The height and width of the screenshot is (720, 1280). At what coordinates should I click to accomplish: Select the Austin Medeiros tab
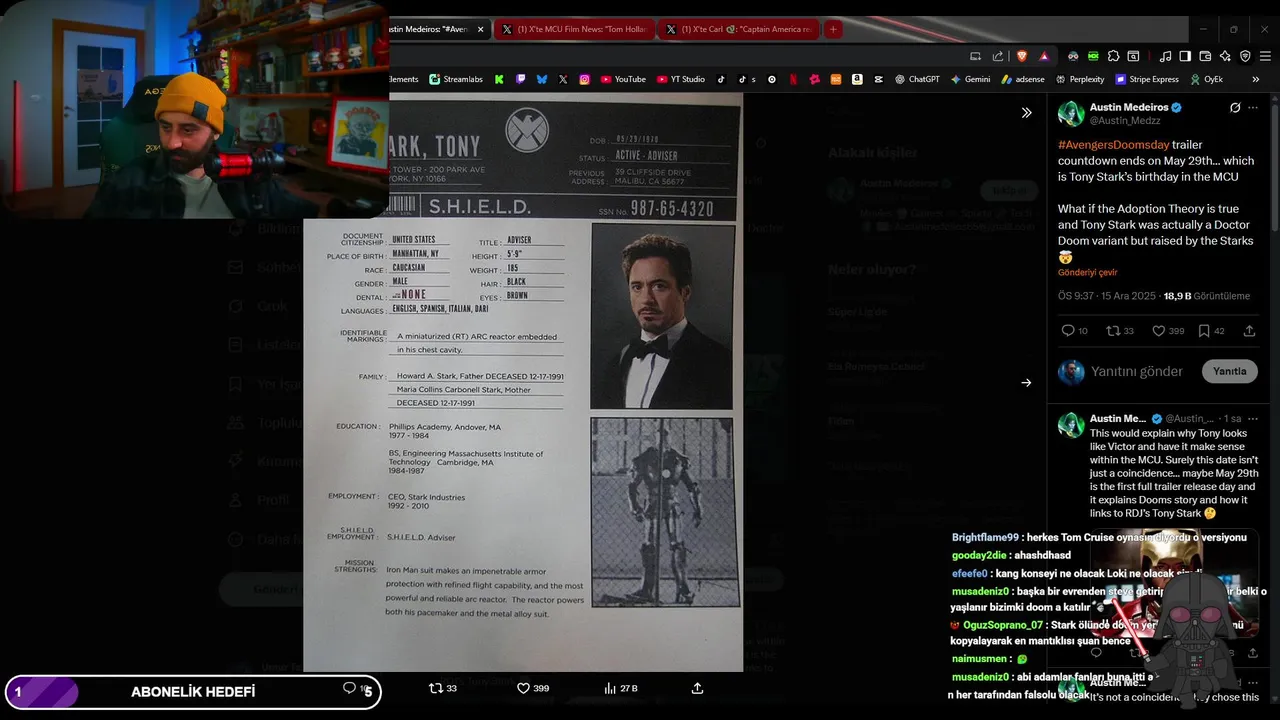(430, 29)
